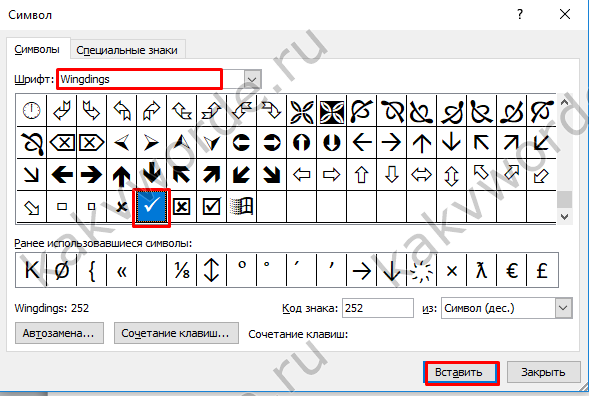The width and height of the screenshot is (589, 396).
Task: Open the 'Символ (дес.)' encoding dropdown
Action: 563,308
